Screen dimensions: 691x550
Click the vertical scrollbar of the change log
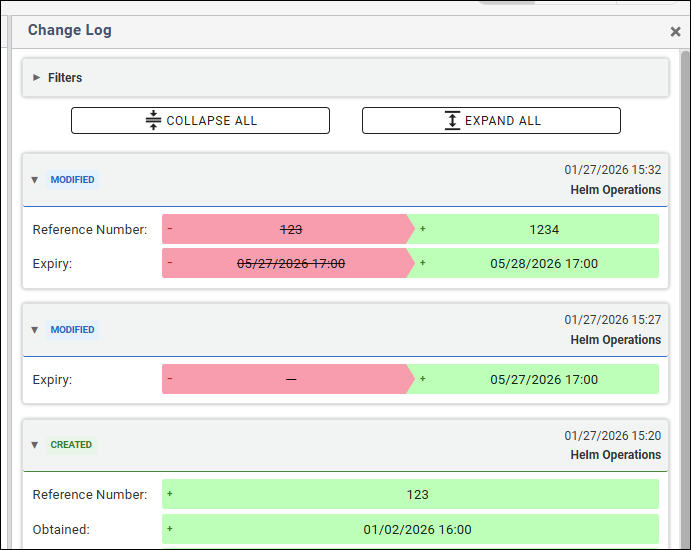[685, 300]
